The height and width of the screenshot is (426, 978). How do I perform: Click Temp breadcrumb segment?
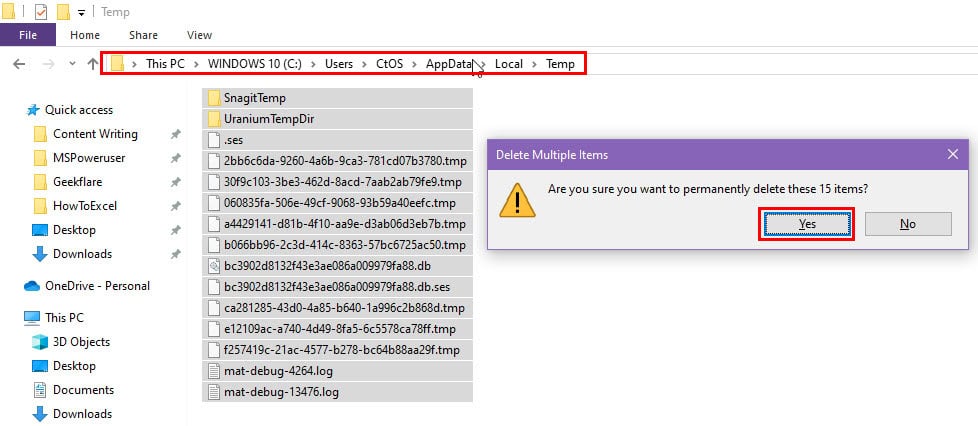tap(560, 64)
